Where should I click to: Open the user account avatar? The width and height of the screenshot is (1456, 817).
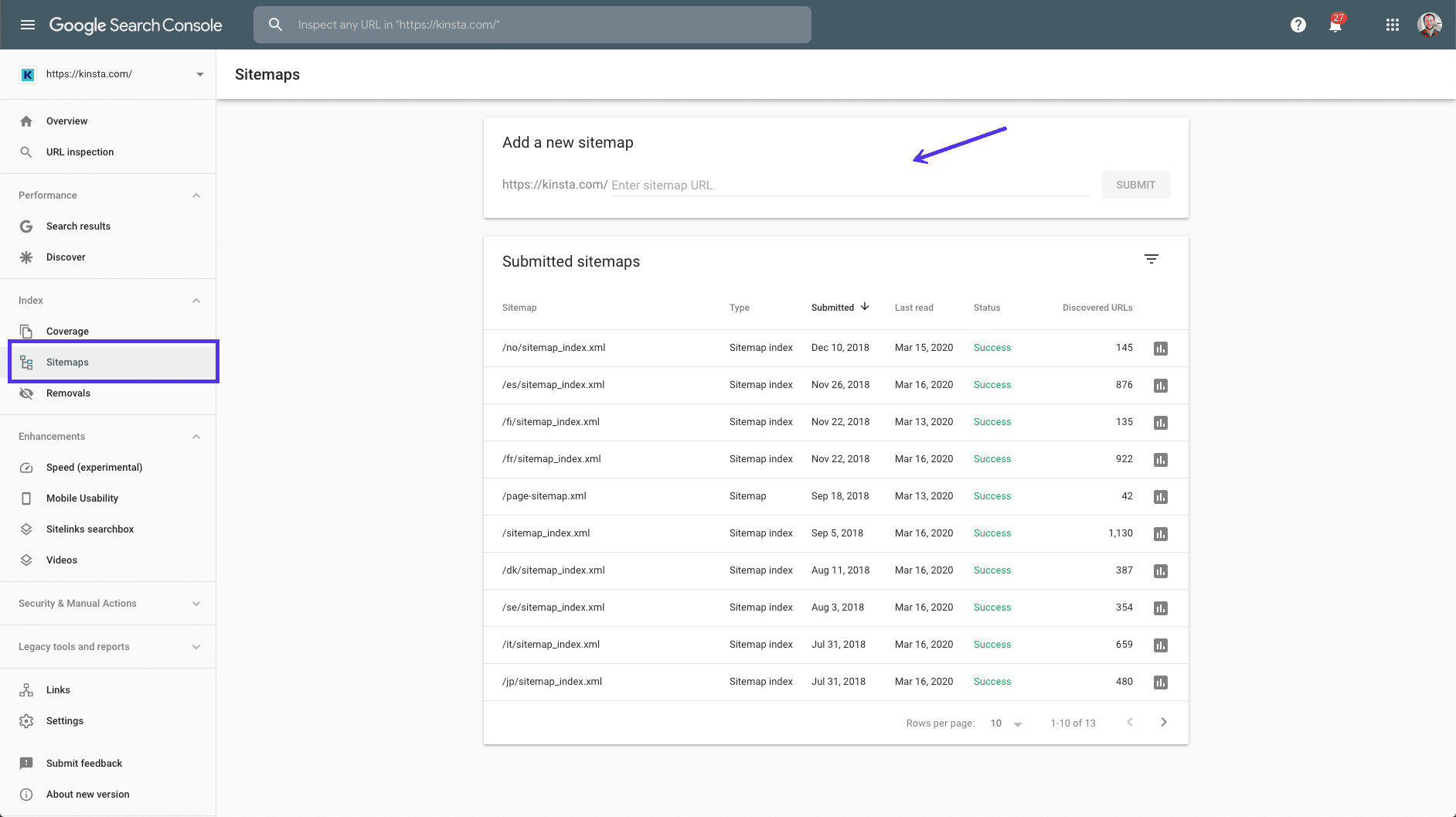coord(1430,25)
